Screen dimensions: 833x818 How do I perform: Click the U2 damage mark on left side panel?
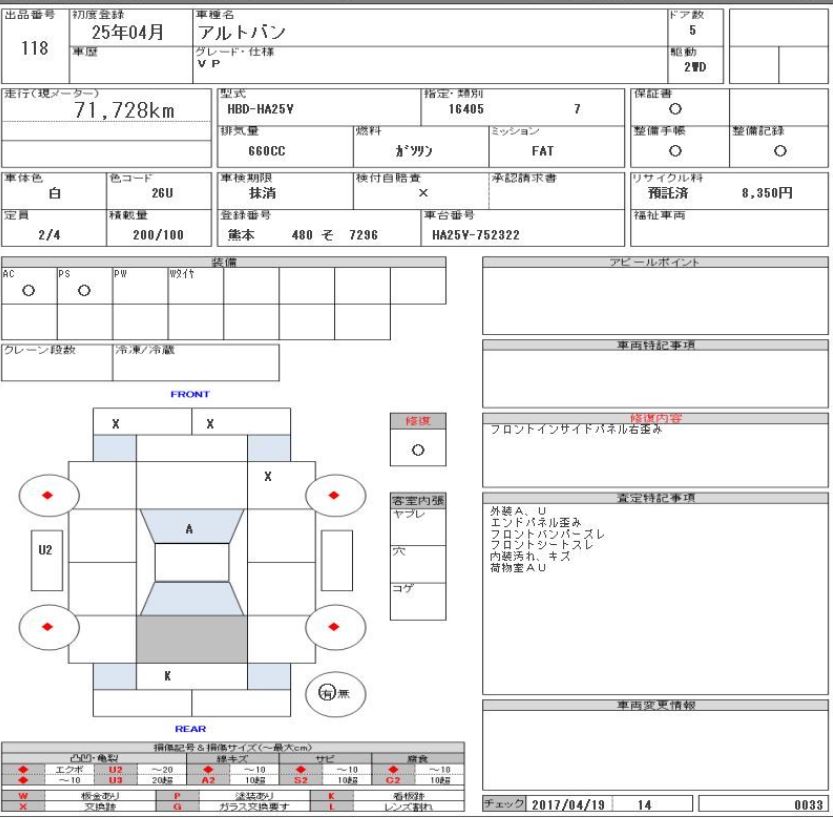coord(44,549)
